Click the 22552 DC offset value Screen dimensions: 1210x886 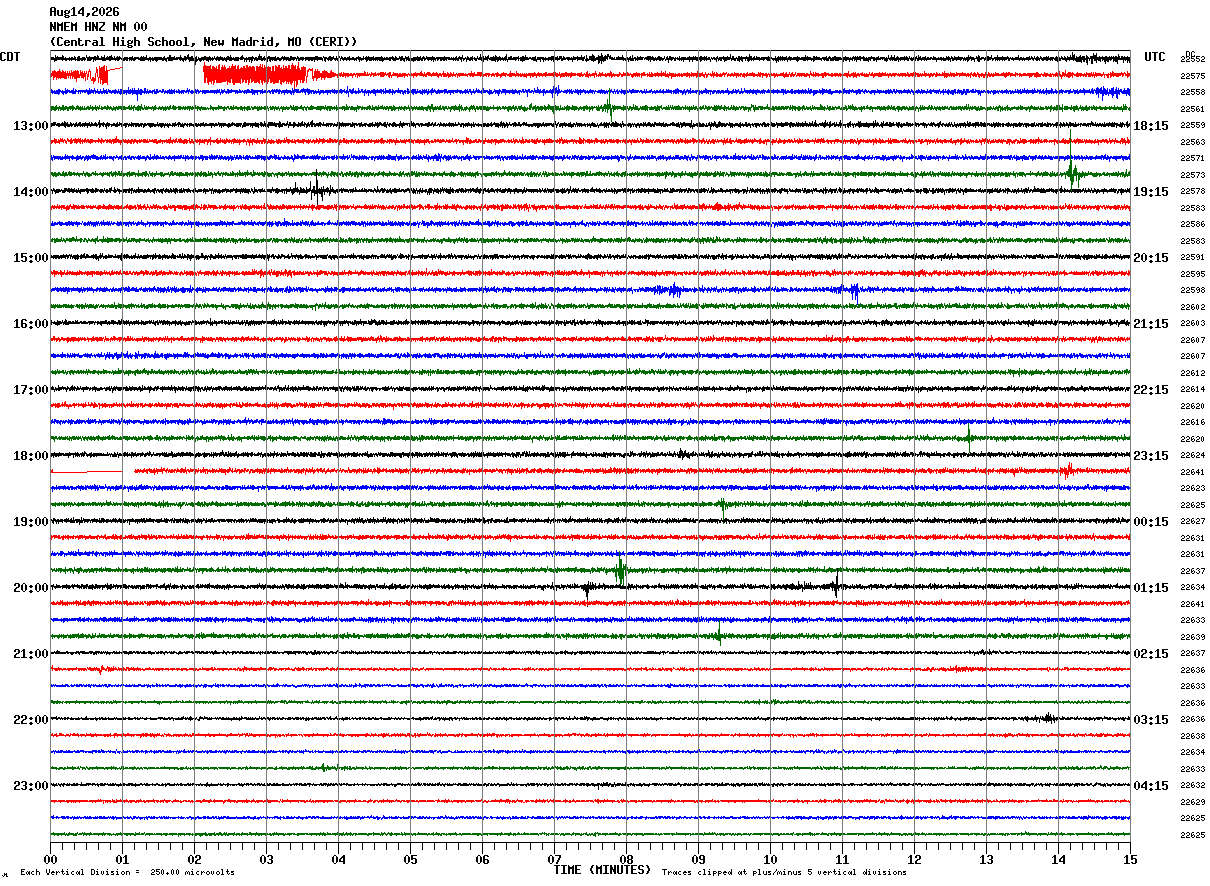point(1193,60)
